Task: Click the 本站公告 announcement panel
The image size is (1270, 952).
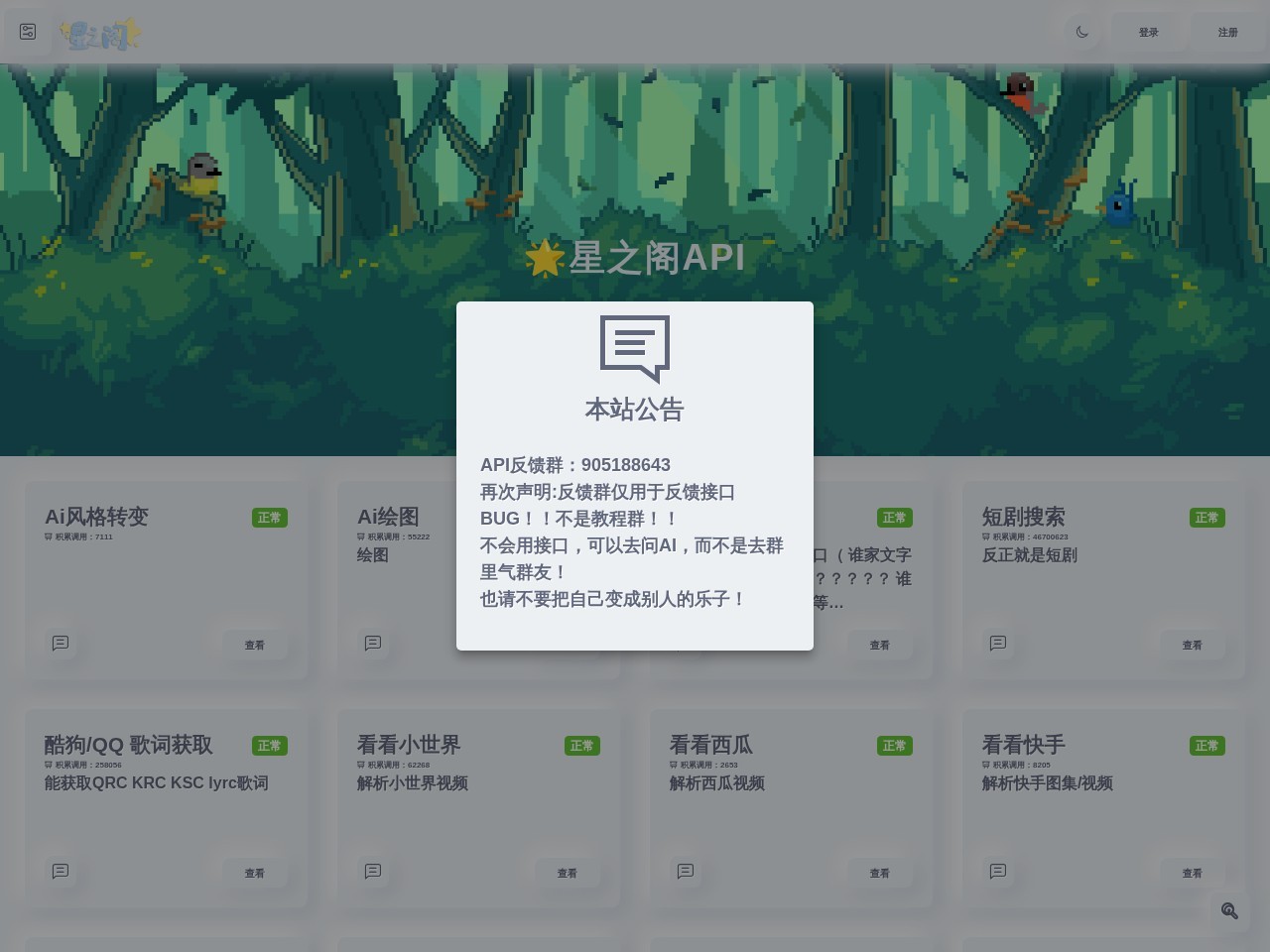Action: point(635,475)
